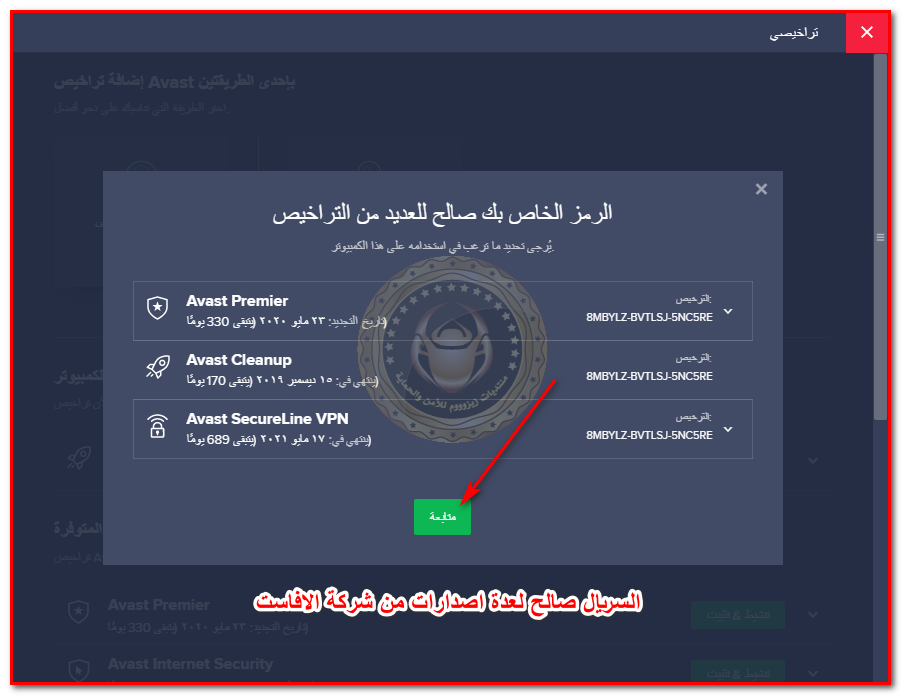
Task: Click the dimmed rocket icon in background list
Action: [79, 458]
